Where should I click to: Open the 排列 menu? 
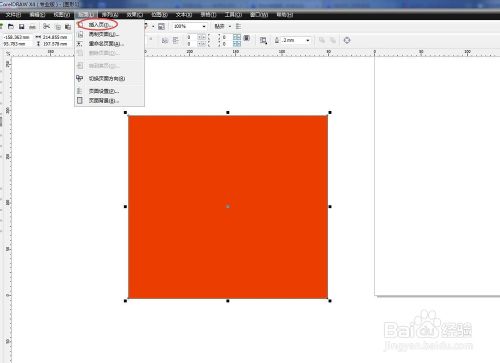pos(110,15)
